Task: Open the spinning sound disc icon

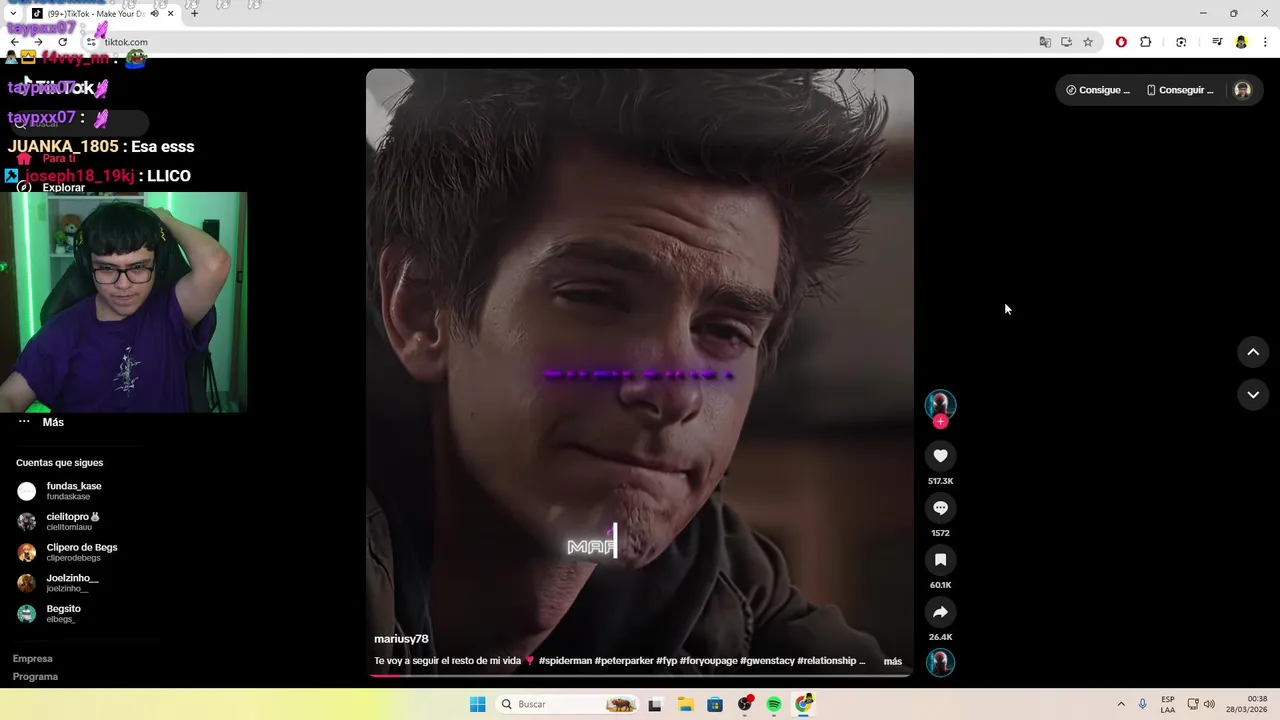Action: pyautogui.click(x=940, y=662)
